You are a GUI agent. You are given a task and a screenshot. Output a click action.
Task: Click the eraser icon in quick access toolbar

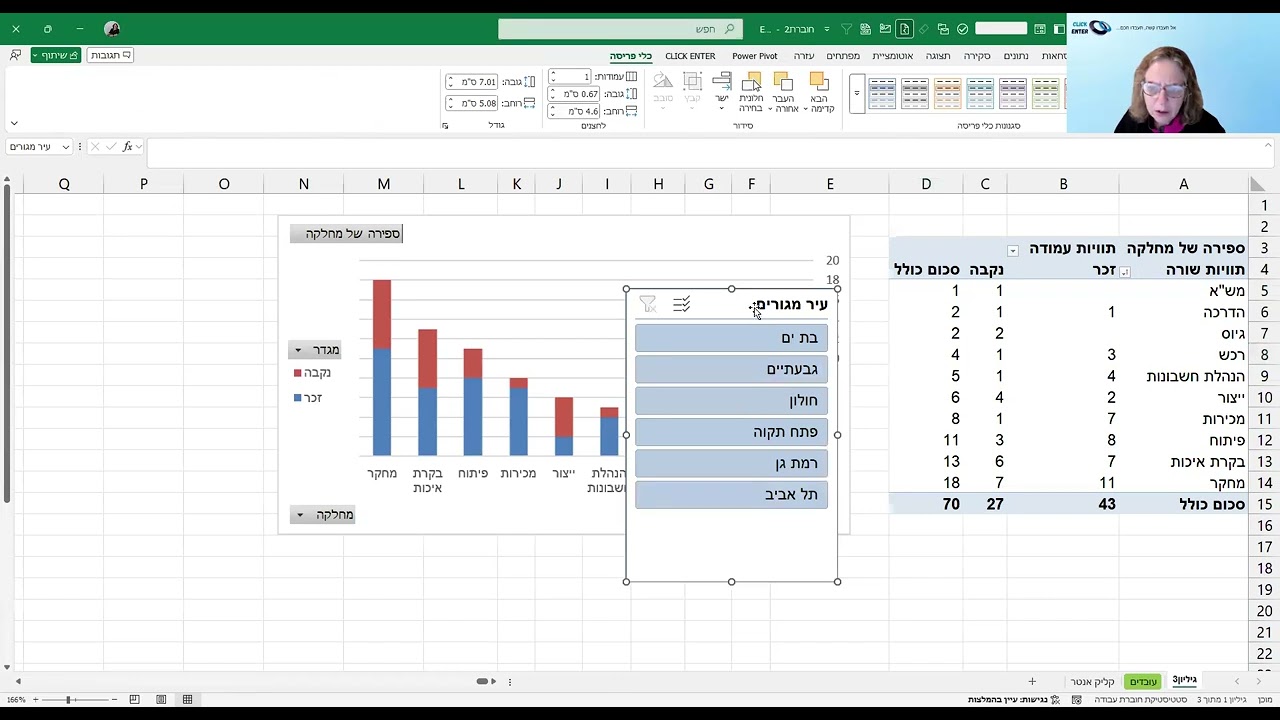pos(923,29)
